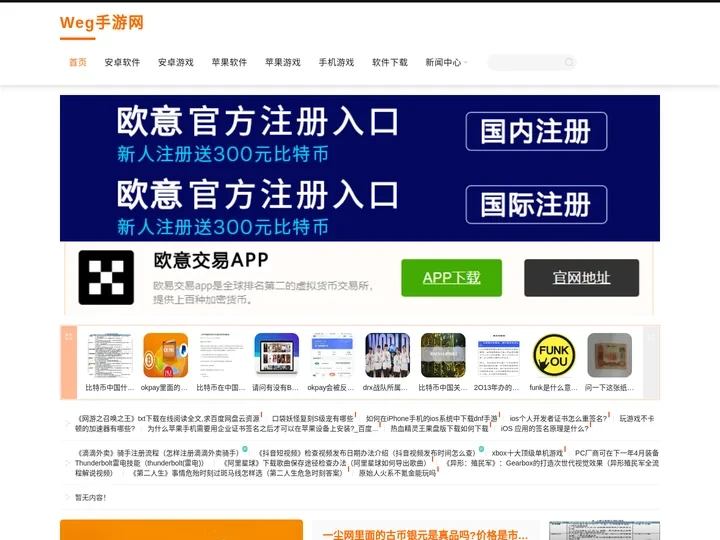Open 一尘网里面的古币银元是真品吗 headline

425,535
